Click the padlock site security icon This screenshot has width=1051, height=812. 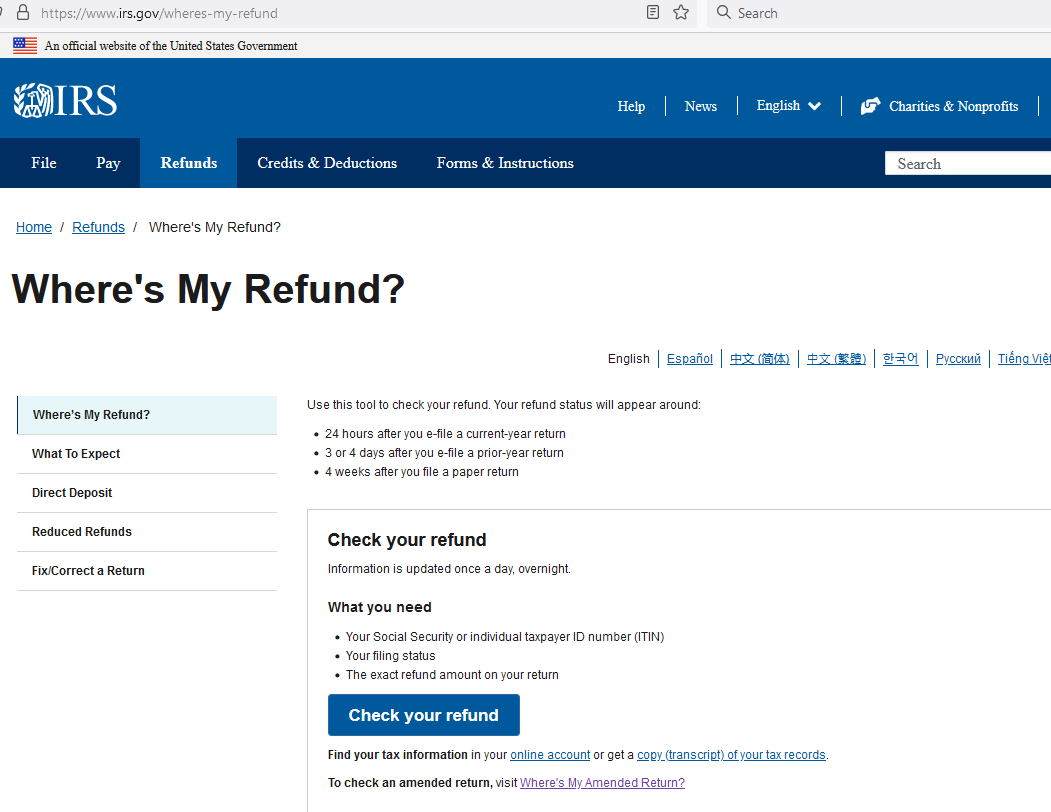[23, 13]
